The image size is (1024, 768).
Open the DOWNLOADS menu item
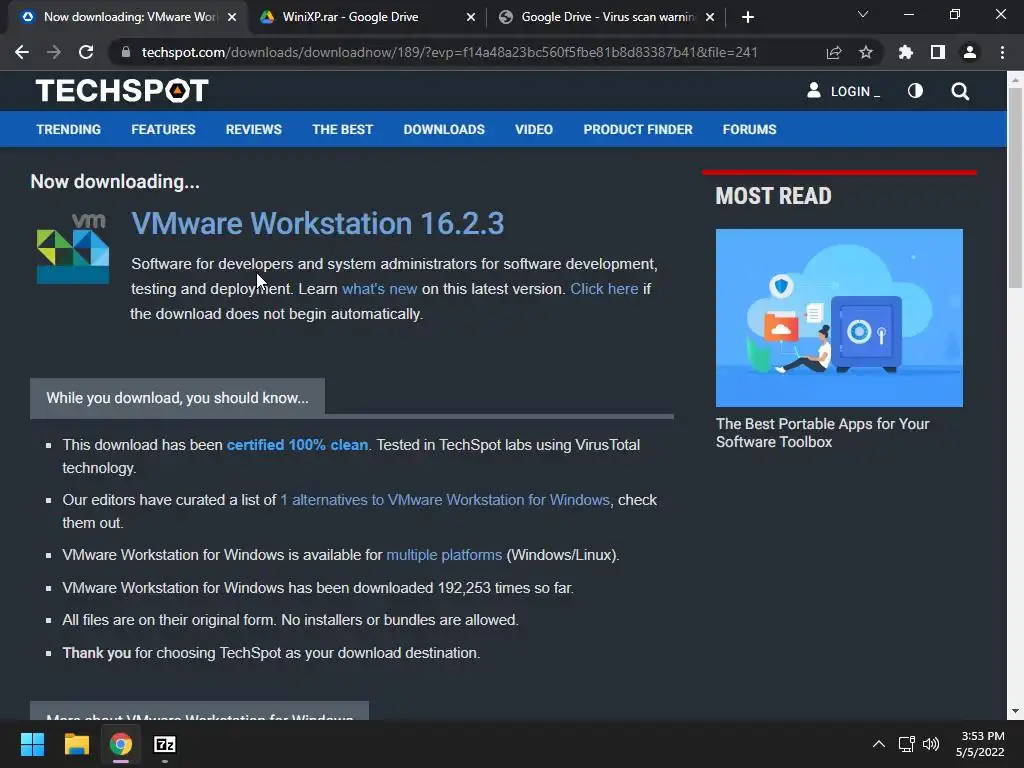tap(444, 129)
